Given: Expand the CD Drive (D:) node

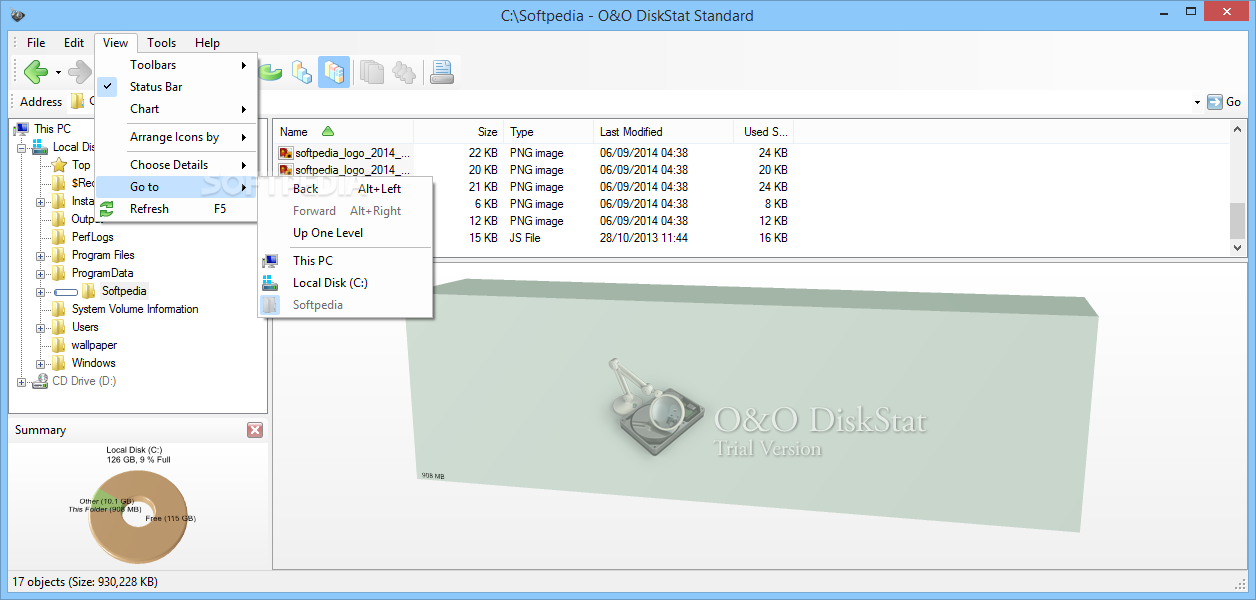Looking at the screenshot, I should [22, 381].
